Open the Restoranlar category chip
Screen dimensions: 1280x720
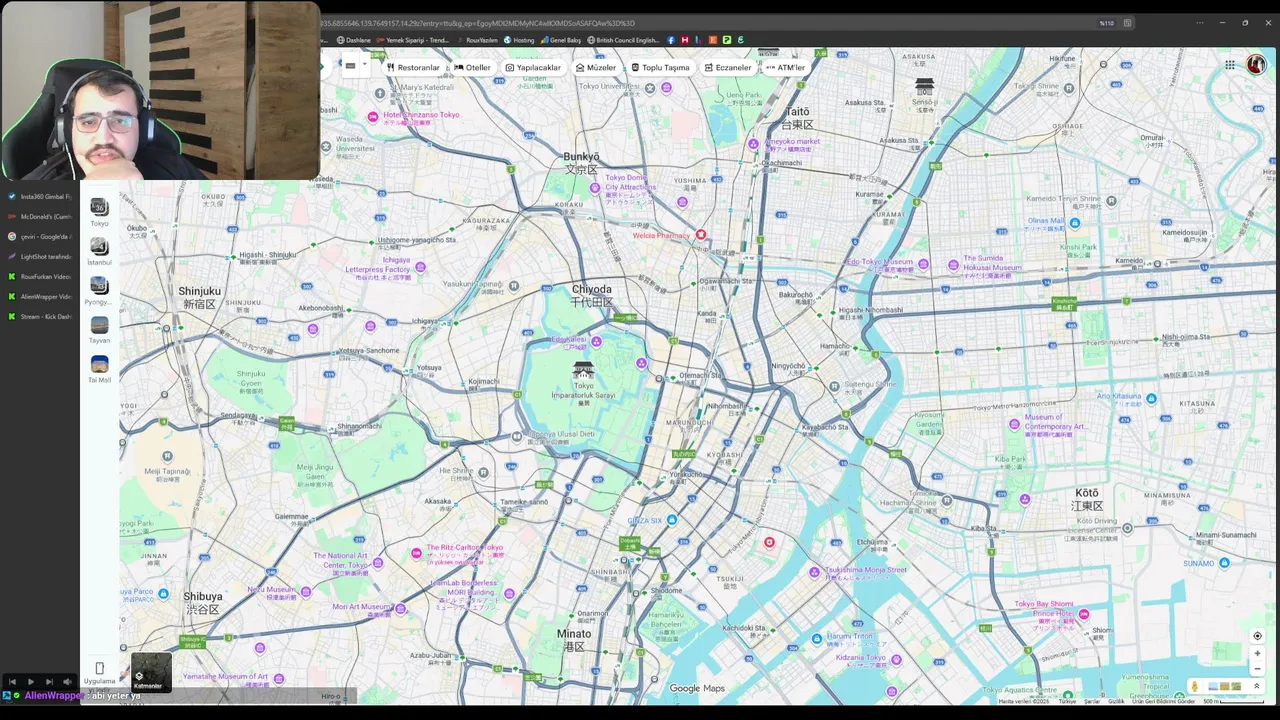[x=413, y=68]
